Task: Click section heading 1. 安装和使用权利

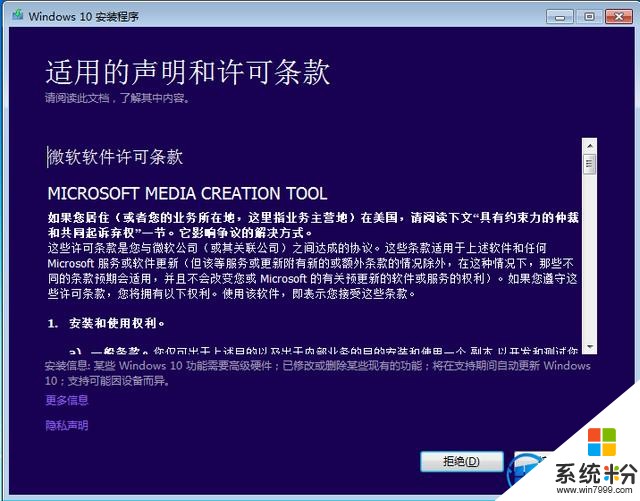Action: point(106,323)
